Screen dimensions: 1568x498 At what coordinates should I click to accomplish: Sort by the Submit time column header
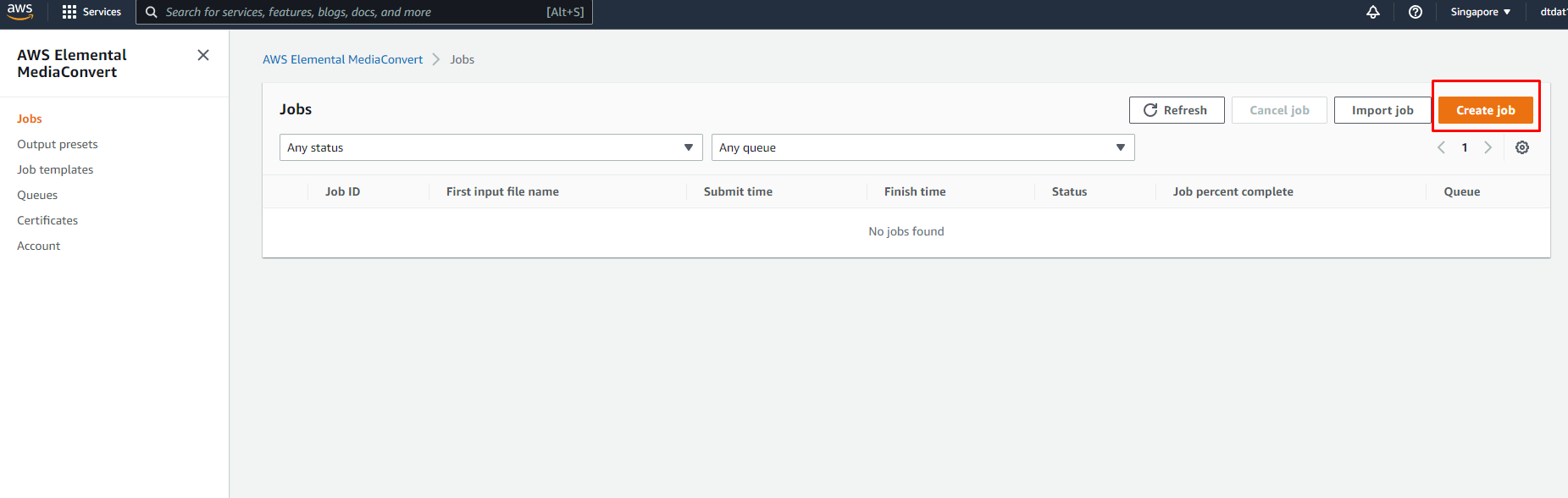click(x=738, y=191)
